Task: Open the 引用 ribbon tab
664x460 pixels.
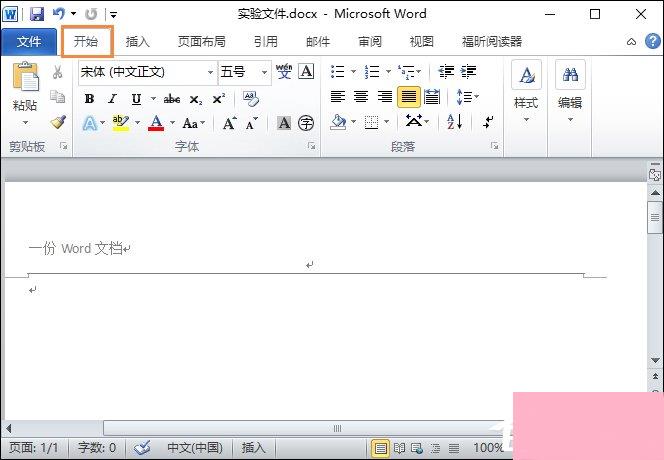Action: (266, 42)
